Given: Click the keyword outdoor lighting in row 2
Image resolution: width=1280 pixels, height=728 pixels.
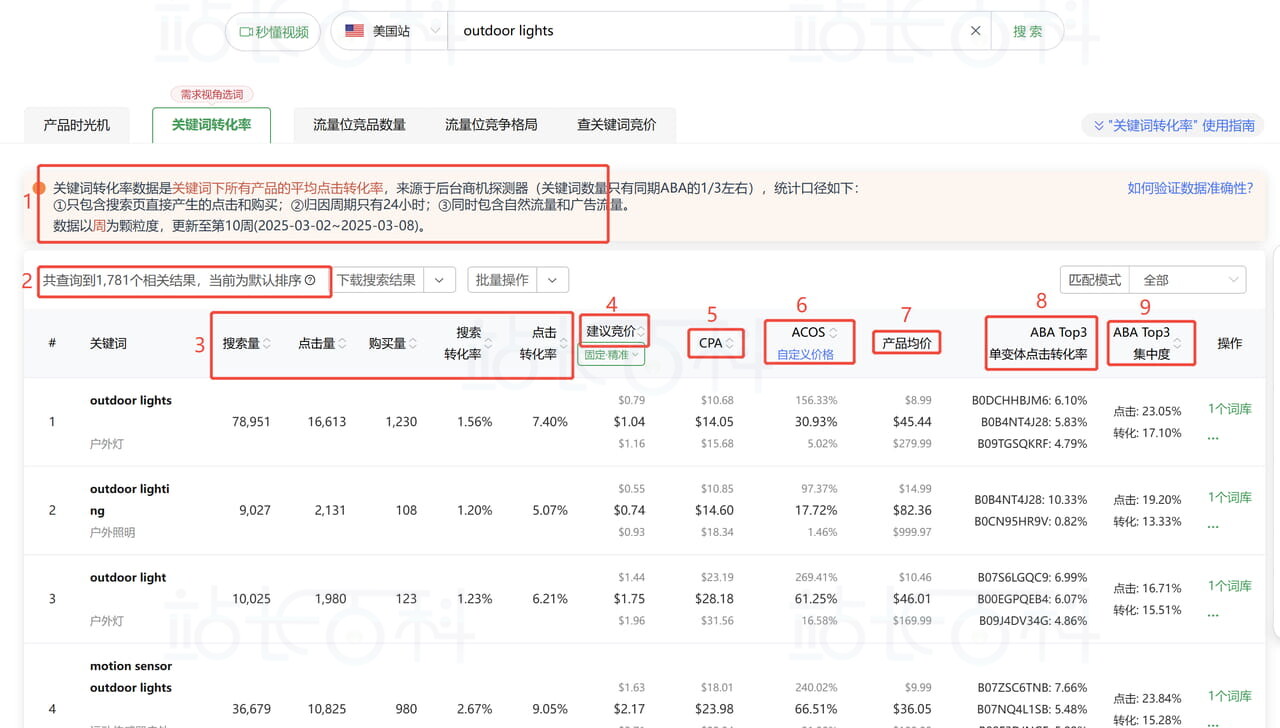Looking at the screenshot, I should [130, 499].
